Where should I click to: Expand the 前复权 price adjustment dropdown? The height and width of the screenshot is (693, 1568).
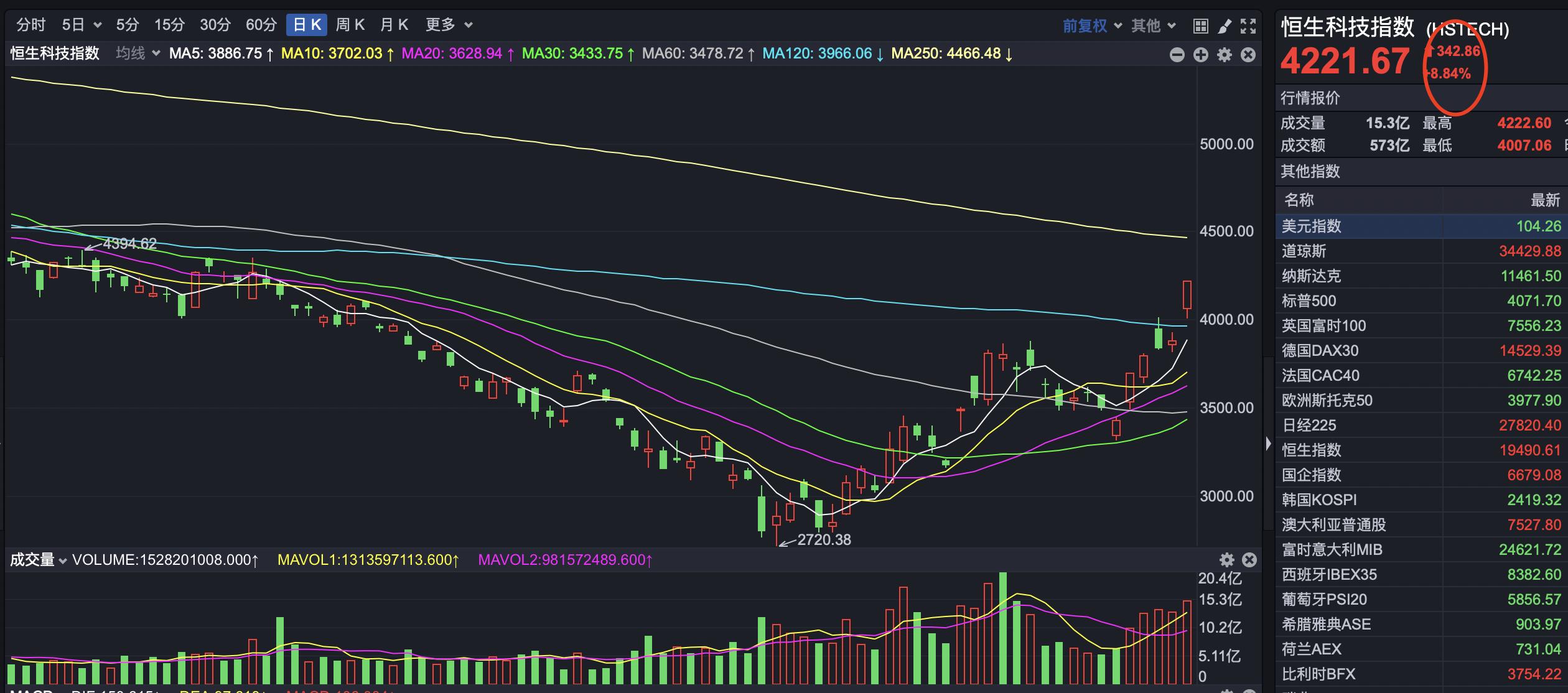(1092, 26)
